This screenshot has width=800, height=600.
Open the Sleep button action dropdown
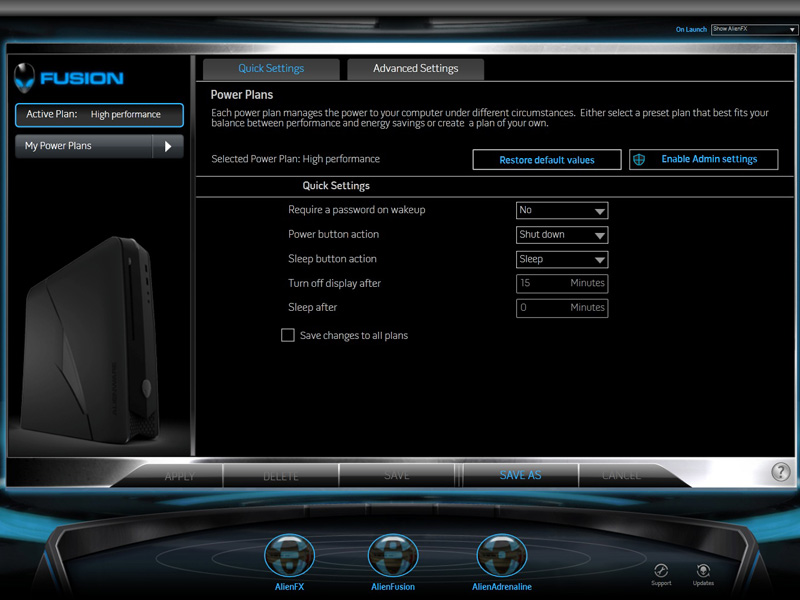tap(562, 259)
